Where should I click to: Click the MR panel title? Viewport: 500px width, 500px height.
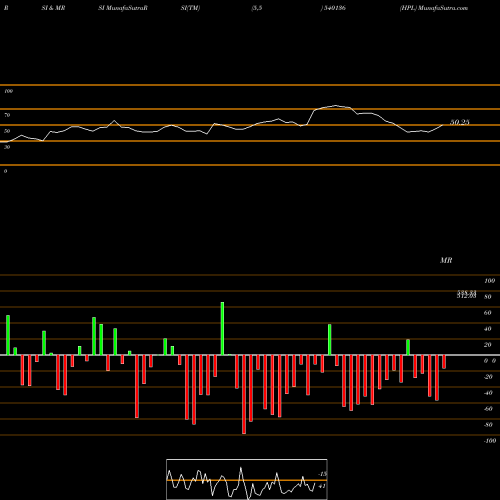pos(446,260)
